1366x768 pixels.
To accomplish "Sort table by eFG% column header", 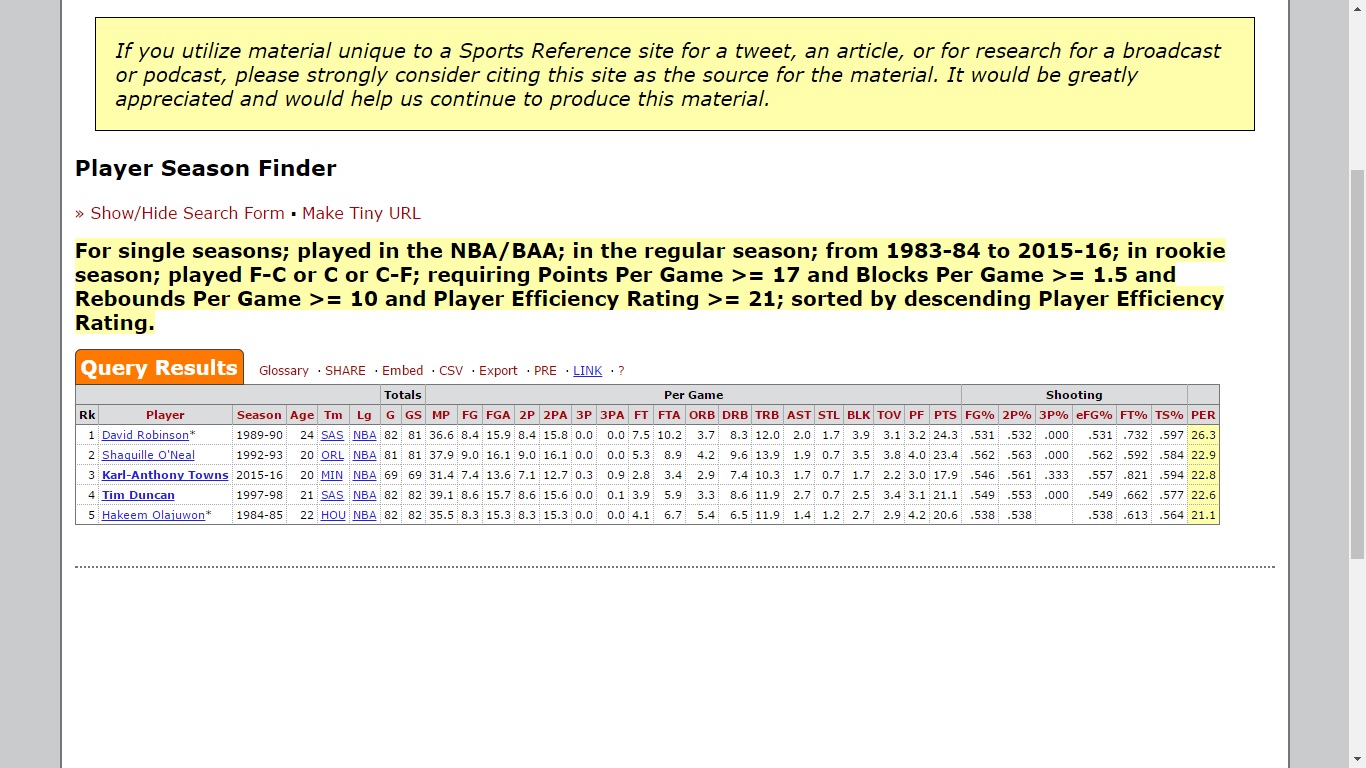I will click(x=1094, y=415).
